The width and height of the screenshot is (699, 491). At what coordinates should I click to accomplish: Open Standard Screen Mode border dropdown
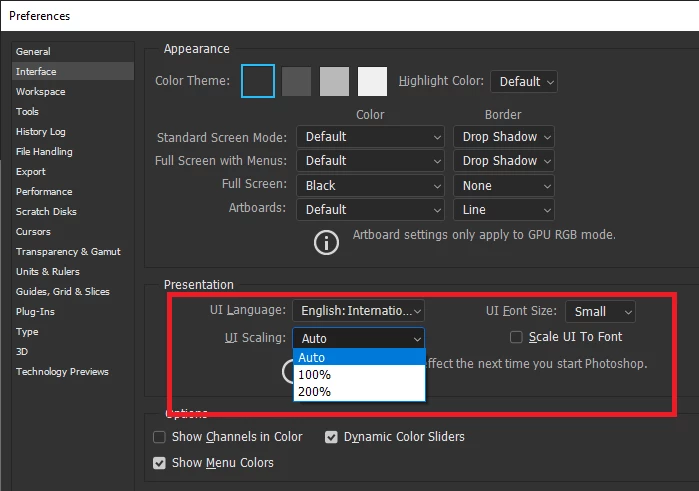pyautogui.click(x=504, y=137)
